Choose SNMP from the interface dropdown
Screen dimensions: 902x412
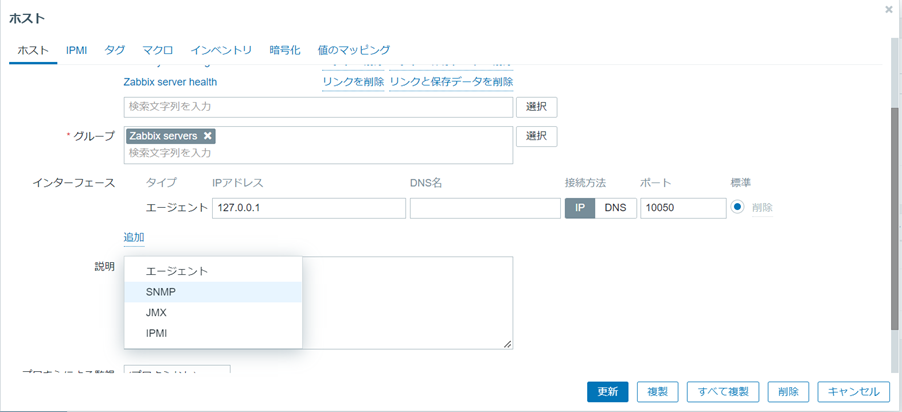161,292
